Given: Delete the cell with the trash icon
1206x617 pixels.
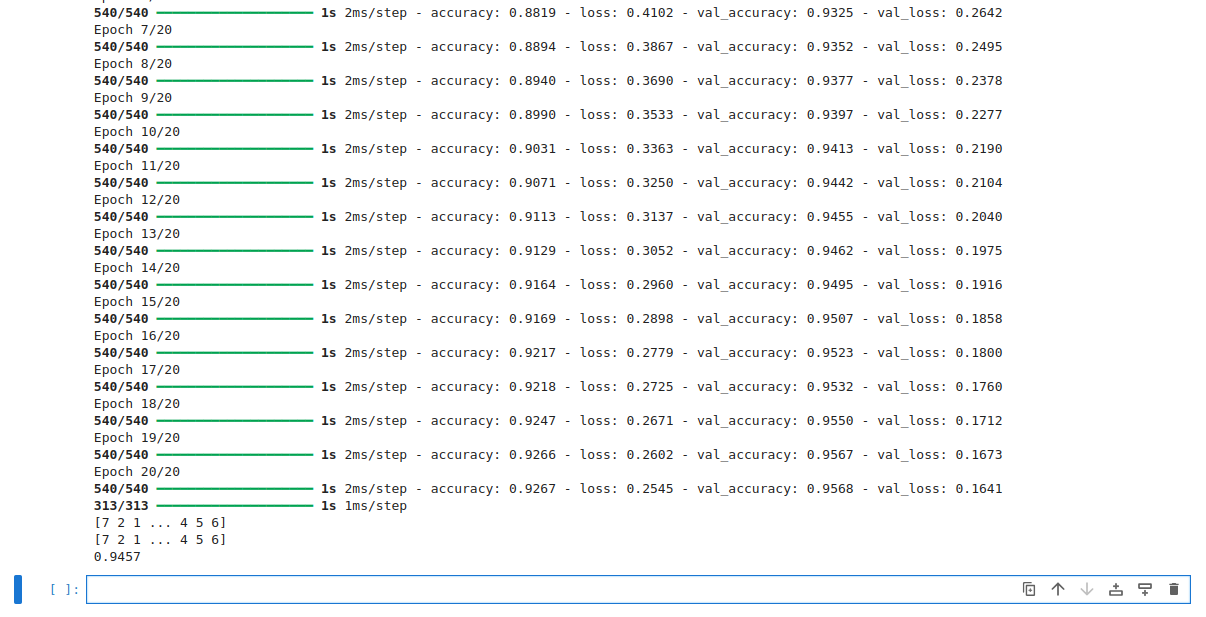Looking at the screenshot, I should point(1173,589).
